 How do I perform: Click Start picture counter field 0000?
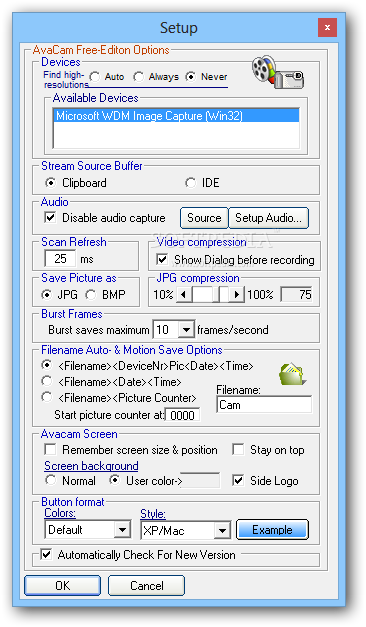coord(182,415)
